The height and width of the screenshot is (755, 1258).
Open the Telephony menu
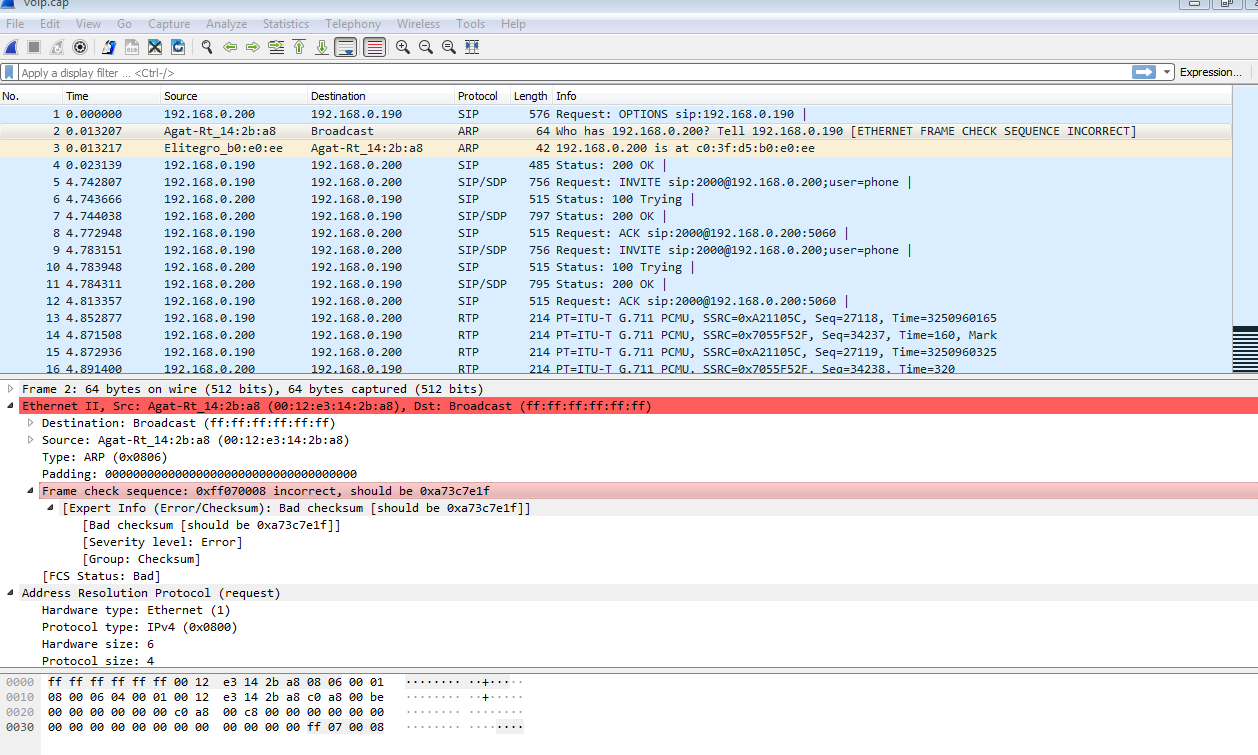pyautogui.click(x=352, y=24)
